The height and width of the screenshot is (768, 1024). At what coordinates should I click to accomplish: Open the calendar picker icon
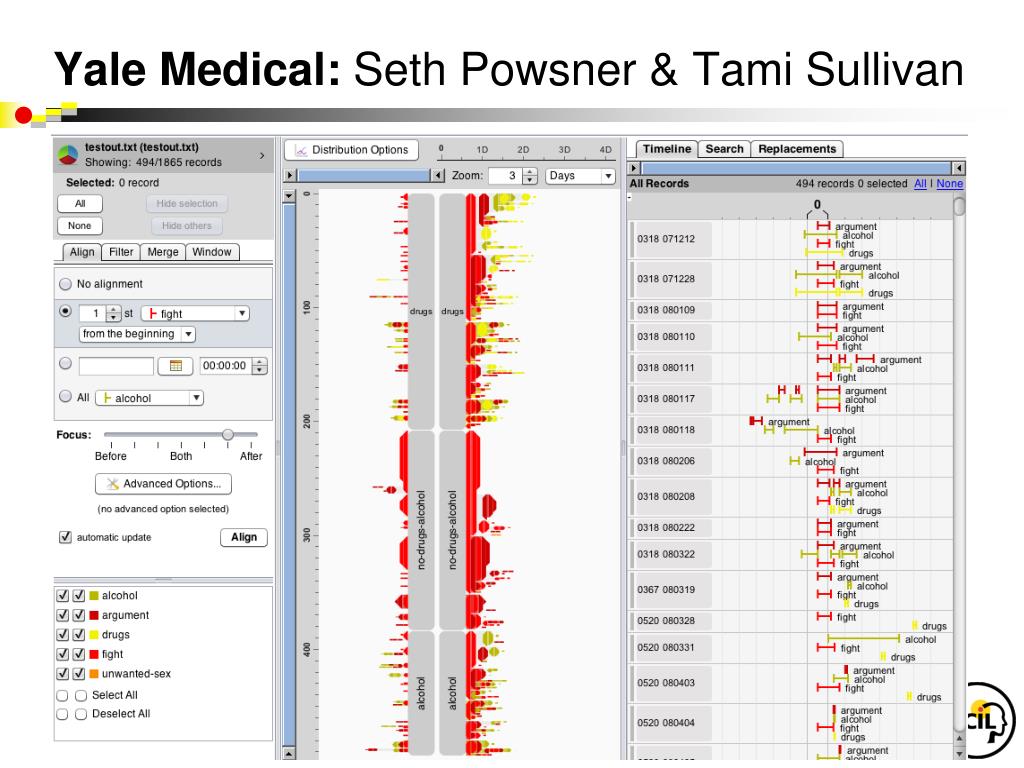pos(175,366)
